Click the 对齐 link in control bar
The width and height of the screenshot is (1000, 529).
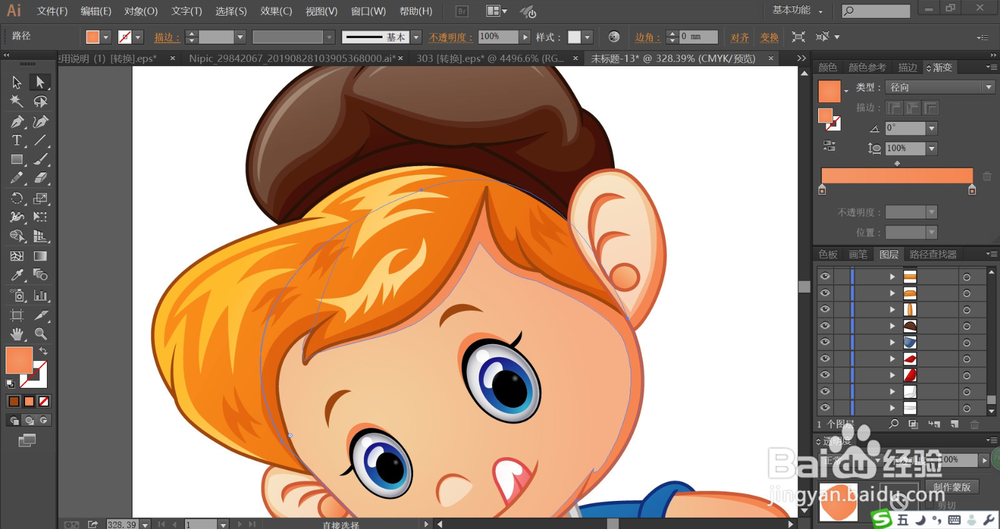pyautogui.click(x=740, y=37)
